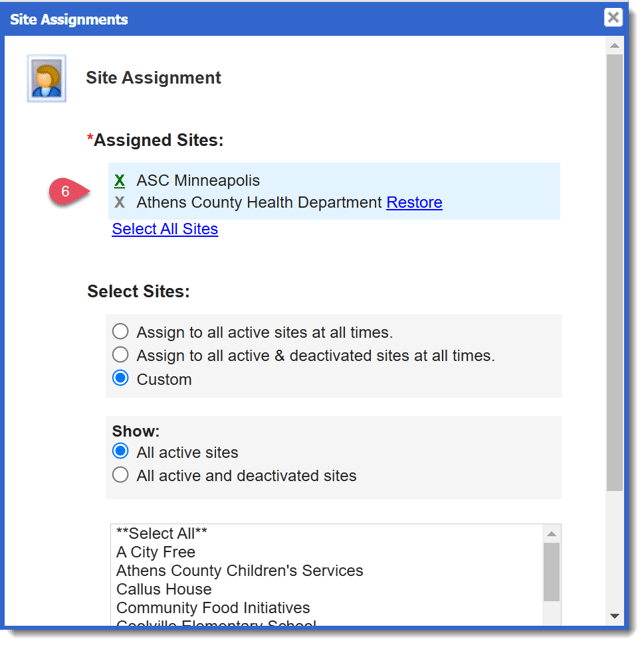
Task: Click the red step 6 callout marker
Action: tap(66, 191)
